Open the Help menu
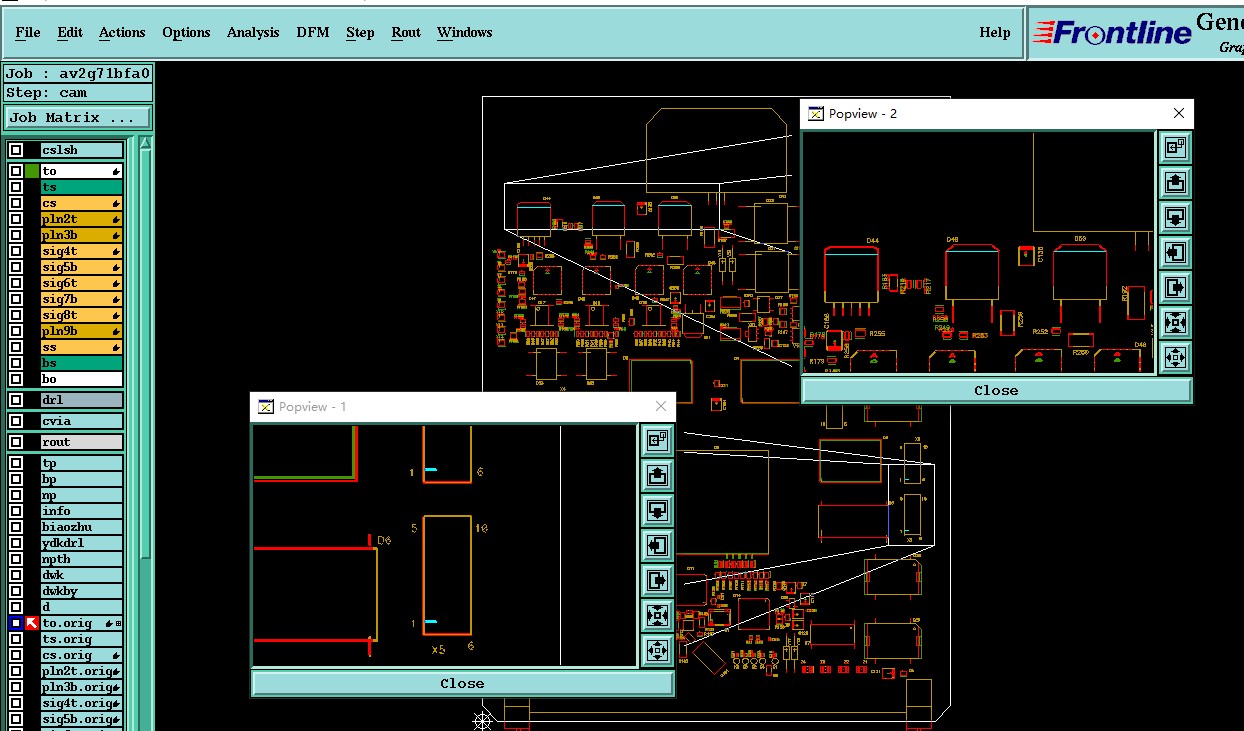 point(995,33)
